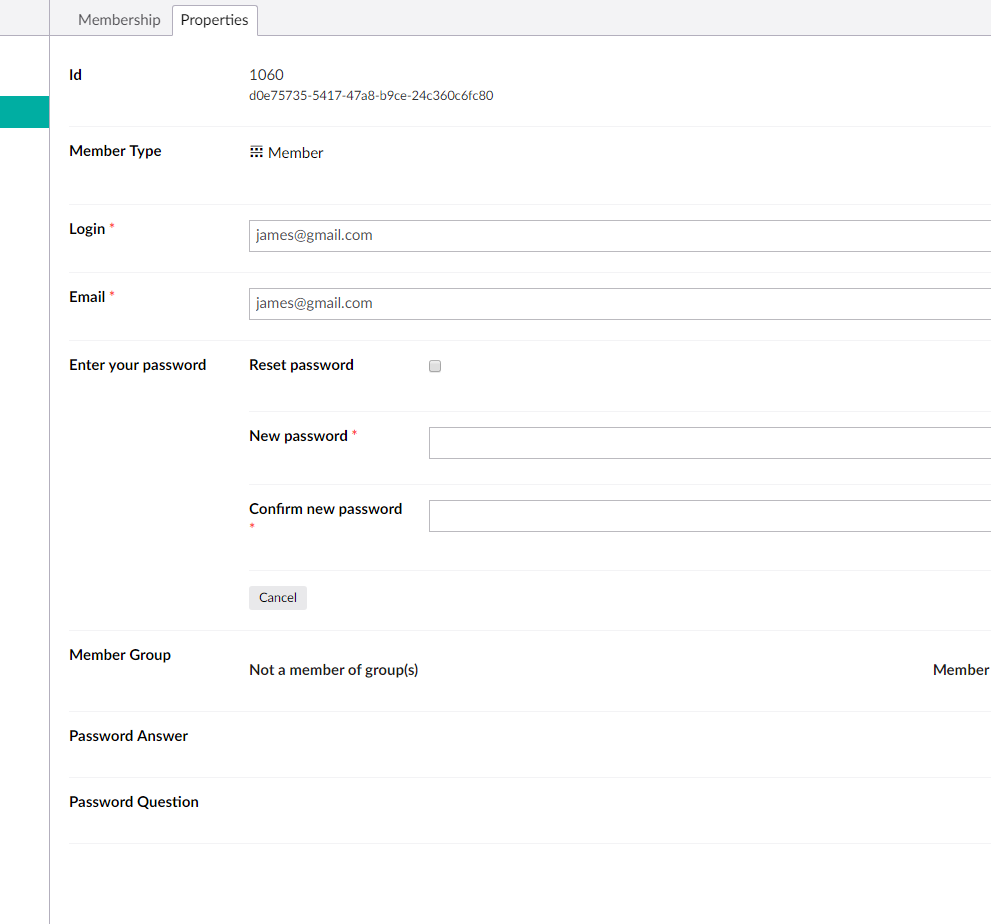Toggle the Reset password checkbox
This screenshot has height=924, width=991.
tap(434, 365)
